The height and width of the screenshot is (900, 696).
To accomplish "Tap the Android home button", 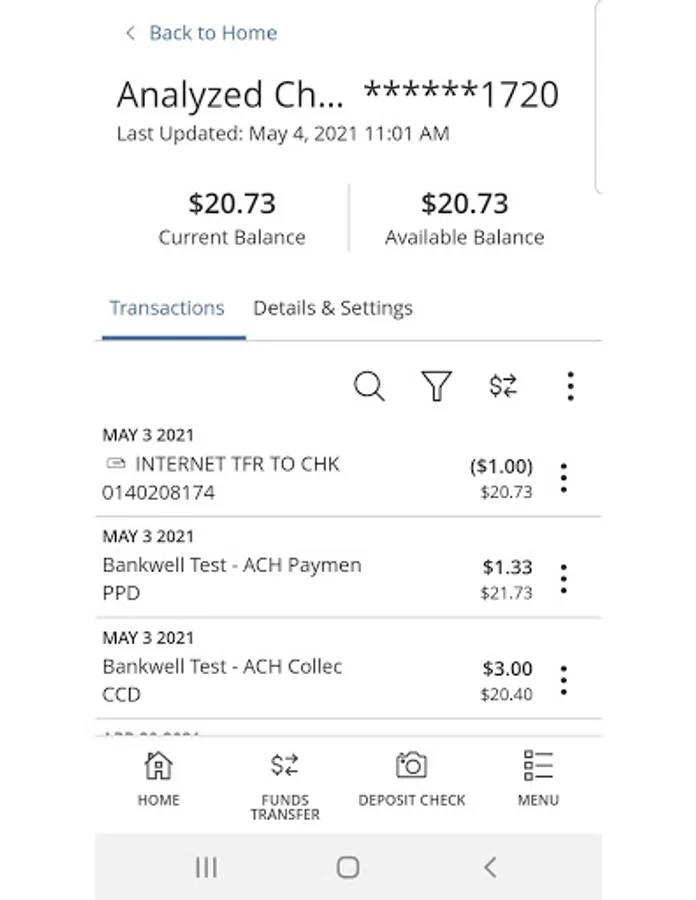I will tap(348, 867).
